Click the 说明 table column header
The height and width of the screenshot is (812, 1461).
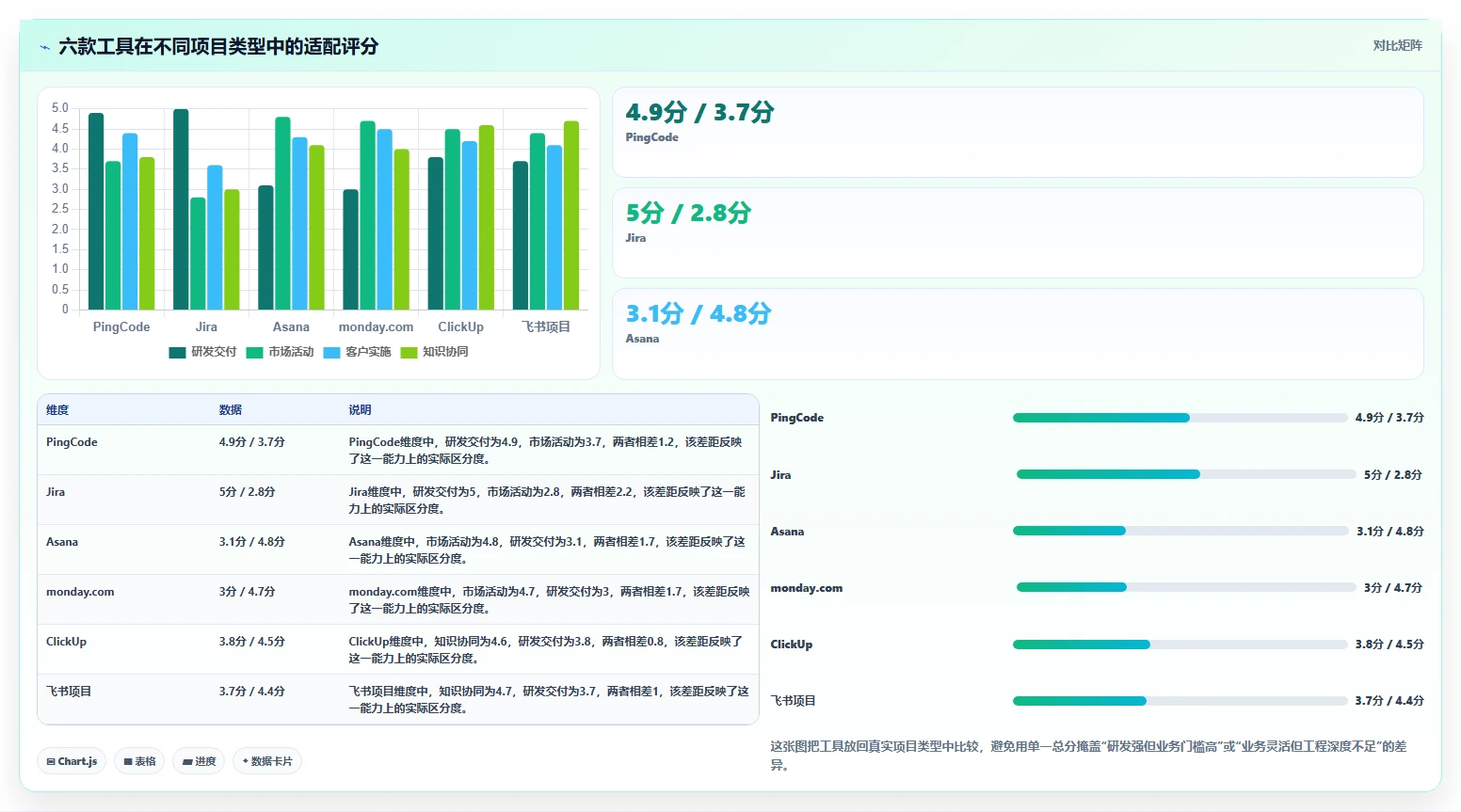click(360, 410)
